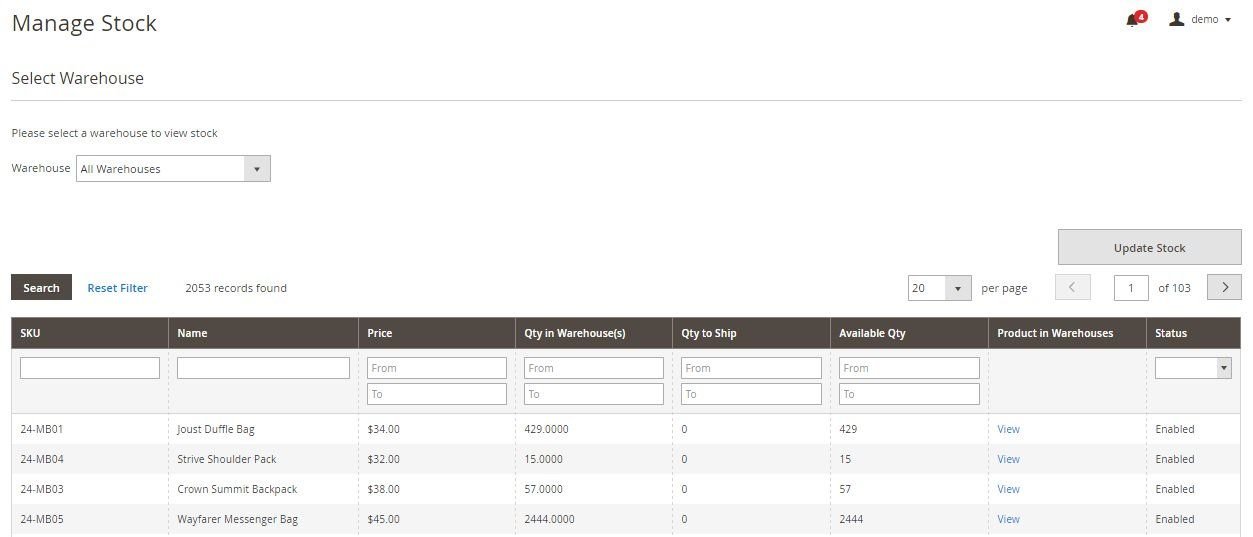Screen dimensions: 1253x537
Task: Focus the Qty to Ship From field
Action: click(751, 368)
